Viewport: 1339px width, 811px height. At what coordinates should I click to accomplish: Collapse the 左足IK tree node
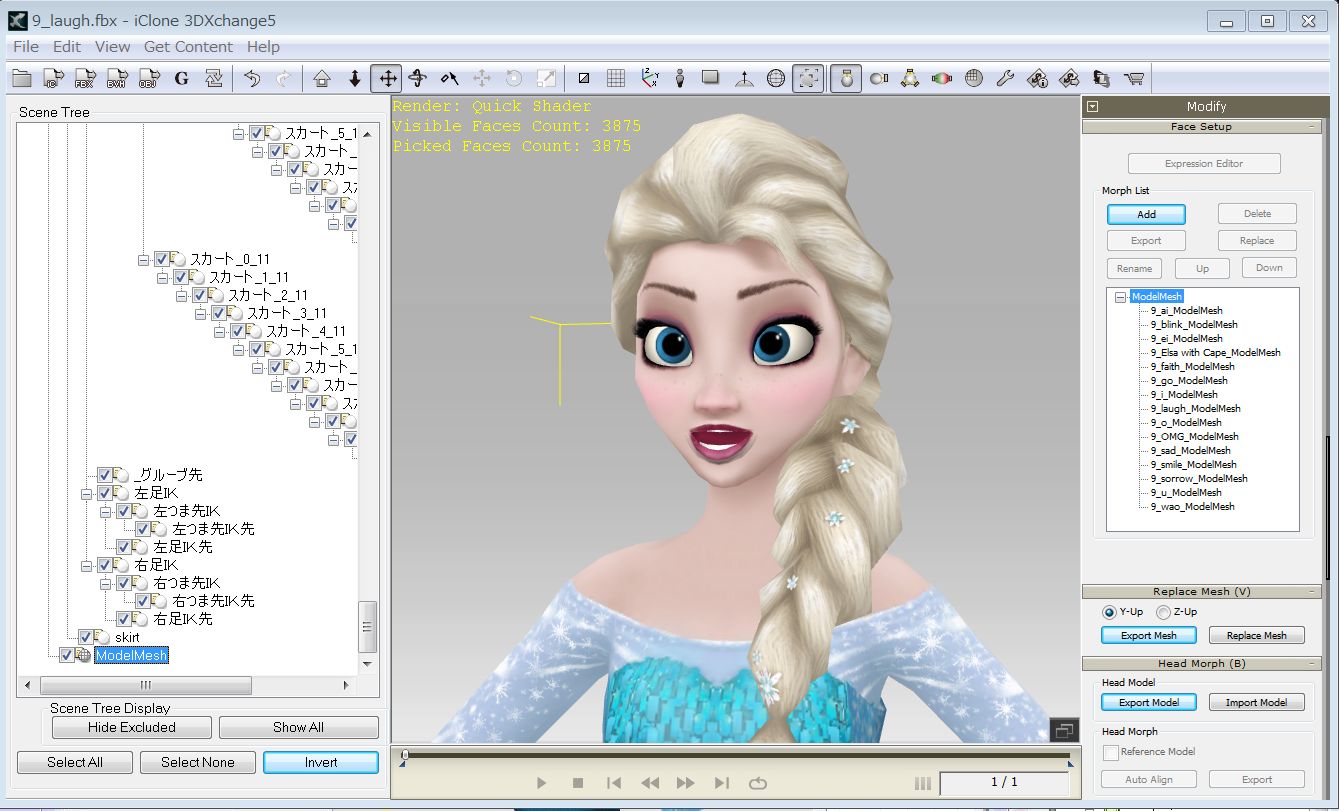(87, 494)
